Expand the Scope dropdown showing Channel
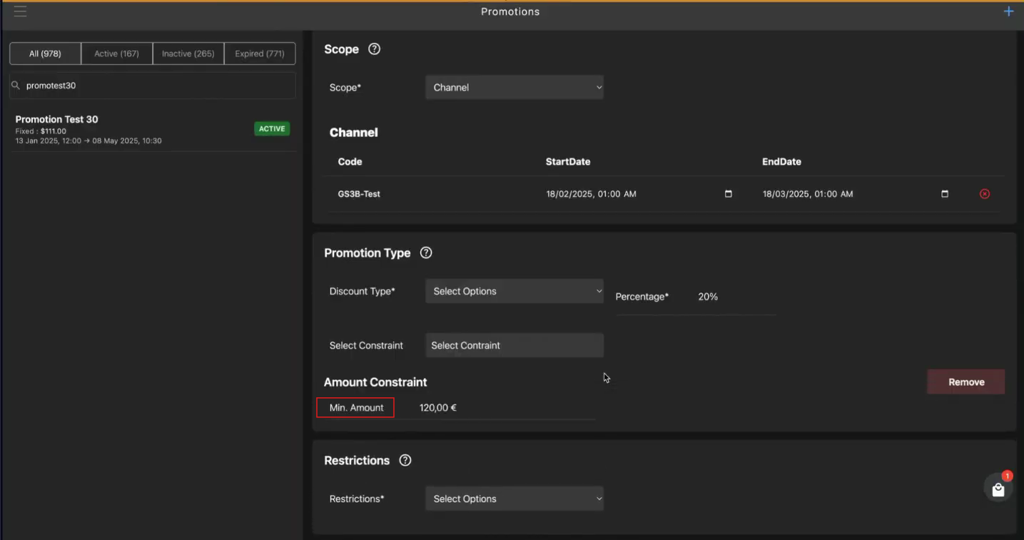This screenshot has height=540, width=1024. 515,87
